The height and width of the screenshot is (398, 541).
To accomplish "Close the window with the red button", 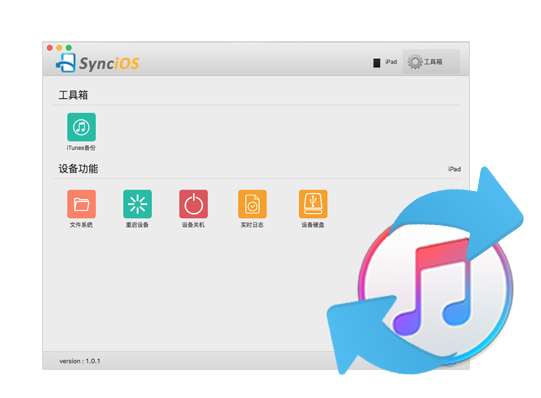I will pyautogui.click(x=50, y=48).
